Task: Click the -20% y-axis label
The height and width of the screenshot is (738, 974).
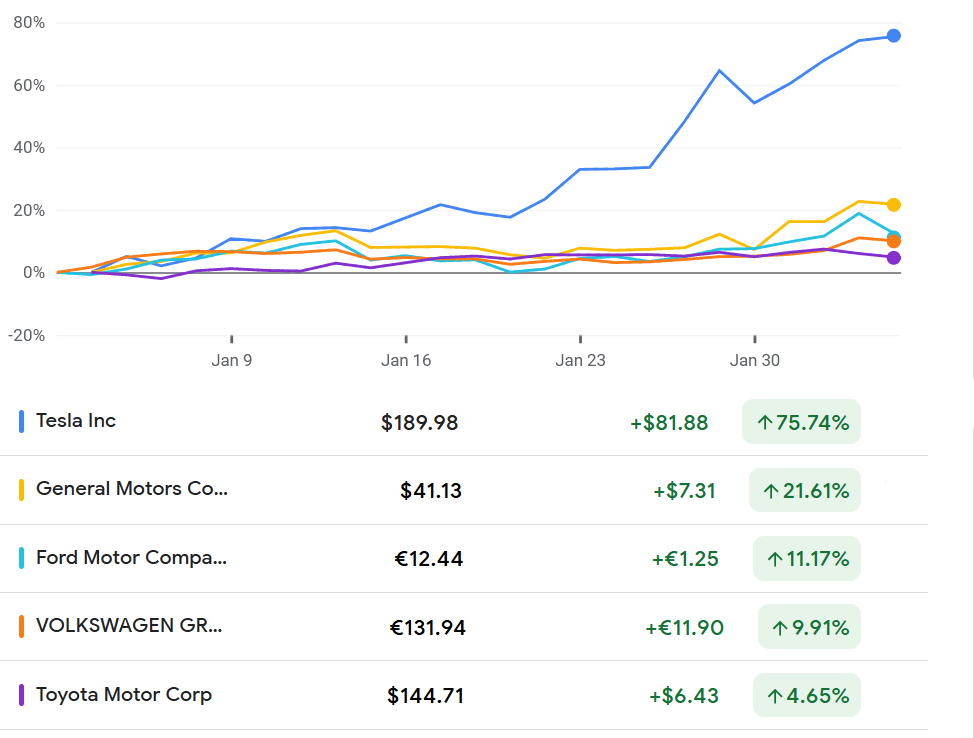Action: pos(26,335)
